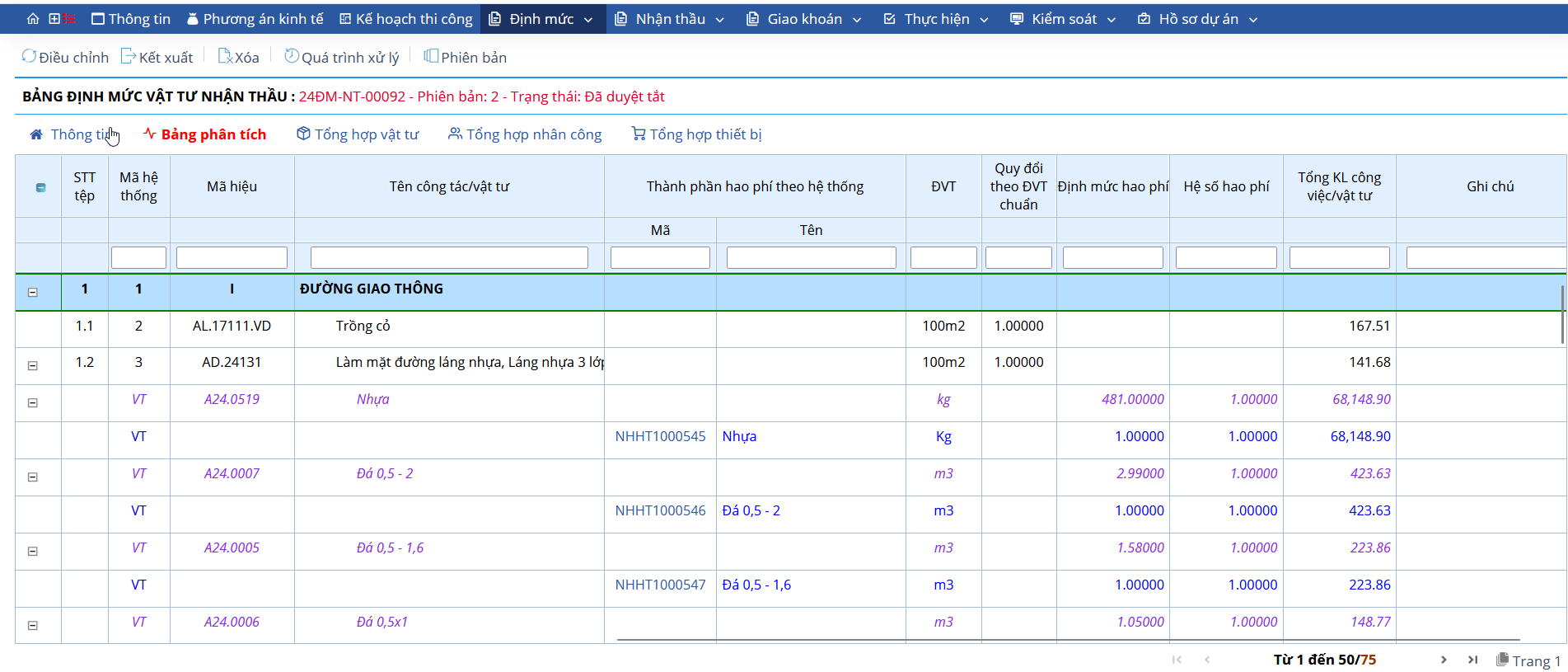This screenshot has height=672, width=1568.
Task: Open Quá trình xử lý history
Action: pyautogui.click(x=341, y=57)
